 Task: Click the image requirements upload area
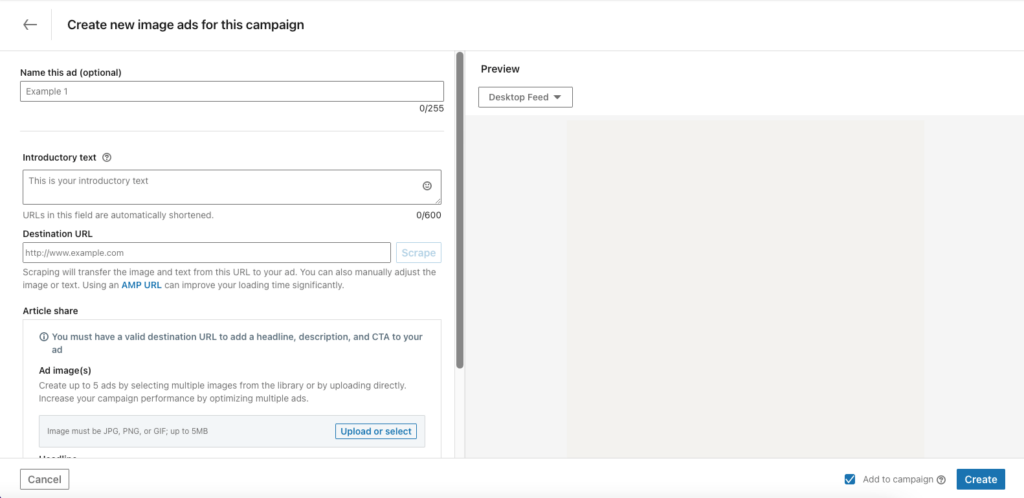(x=232, y=431)
